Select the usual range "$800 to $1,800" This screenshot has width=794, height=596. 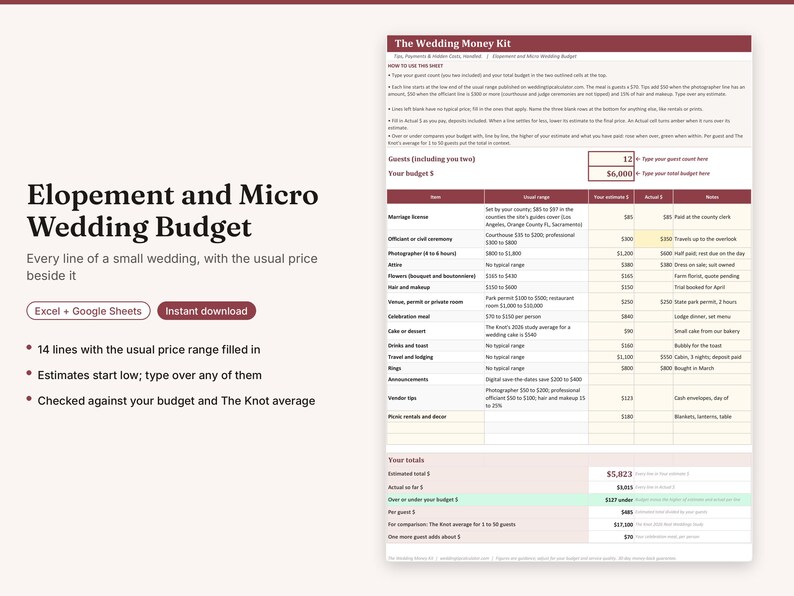coord(503,253)
